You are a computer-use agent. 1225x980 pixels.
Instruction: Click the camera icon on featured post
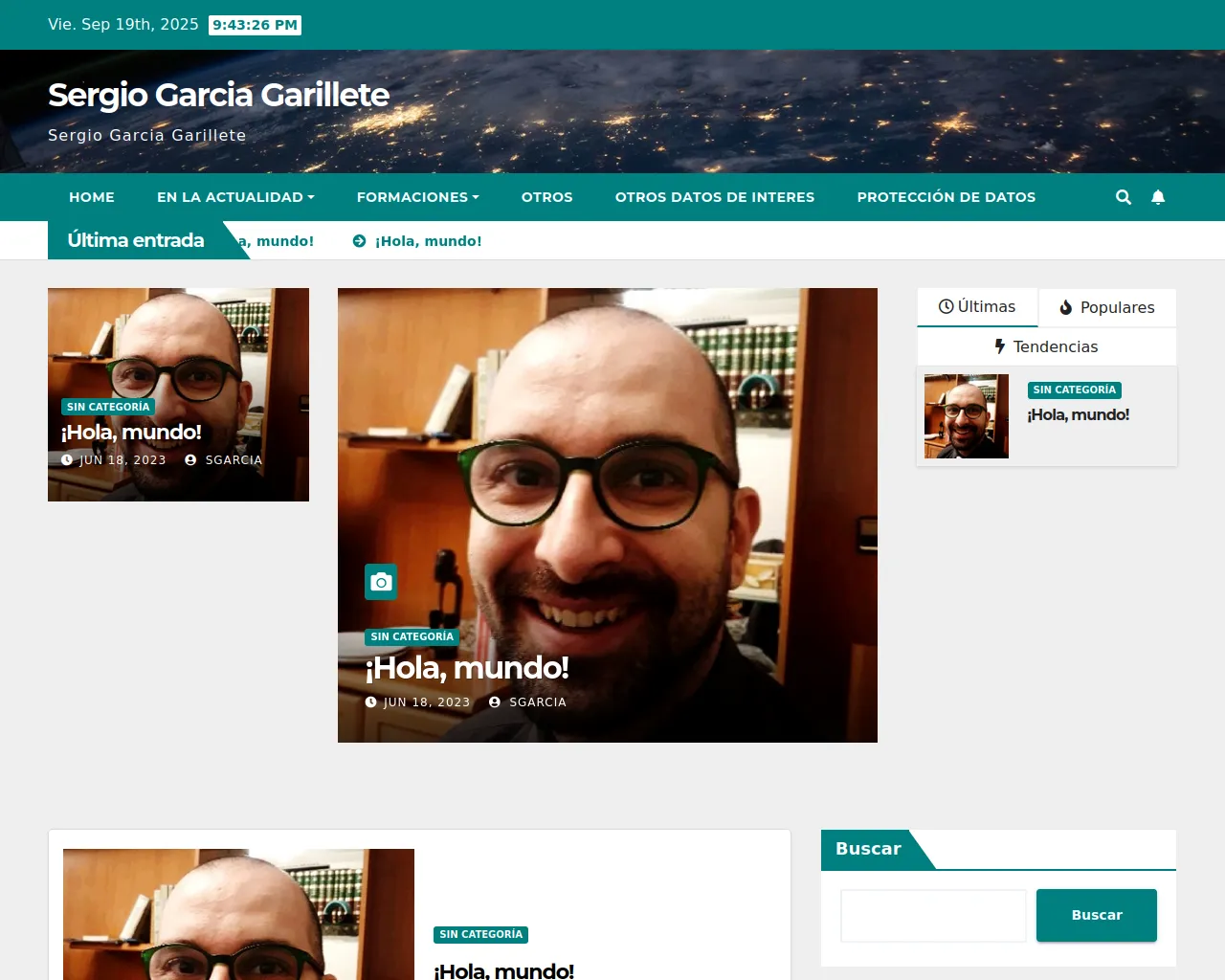point(381,582)
